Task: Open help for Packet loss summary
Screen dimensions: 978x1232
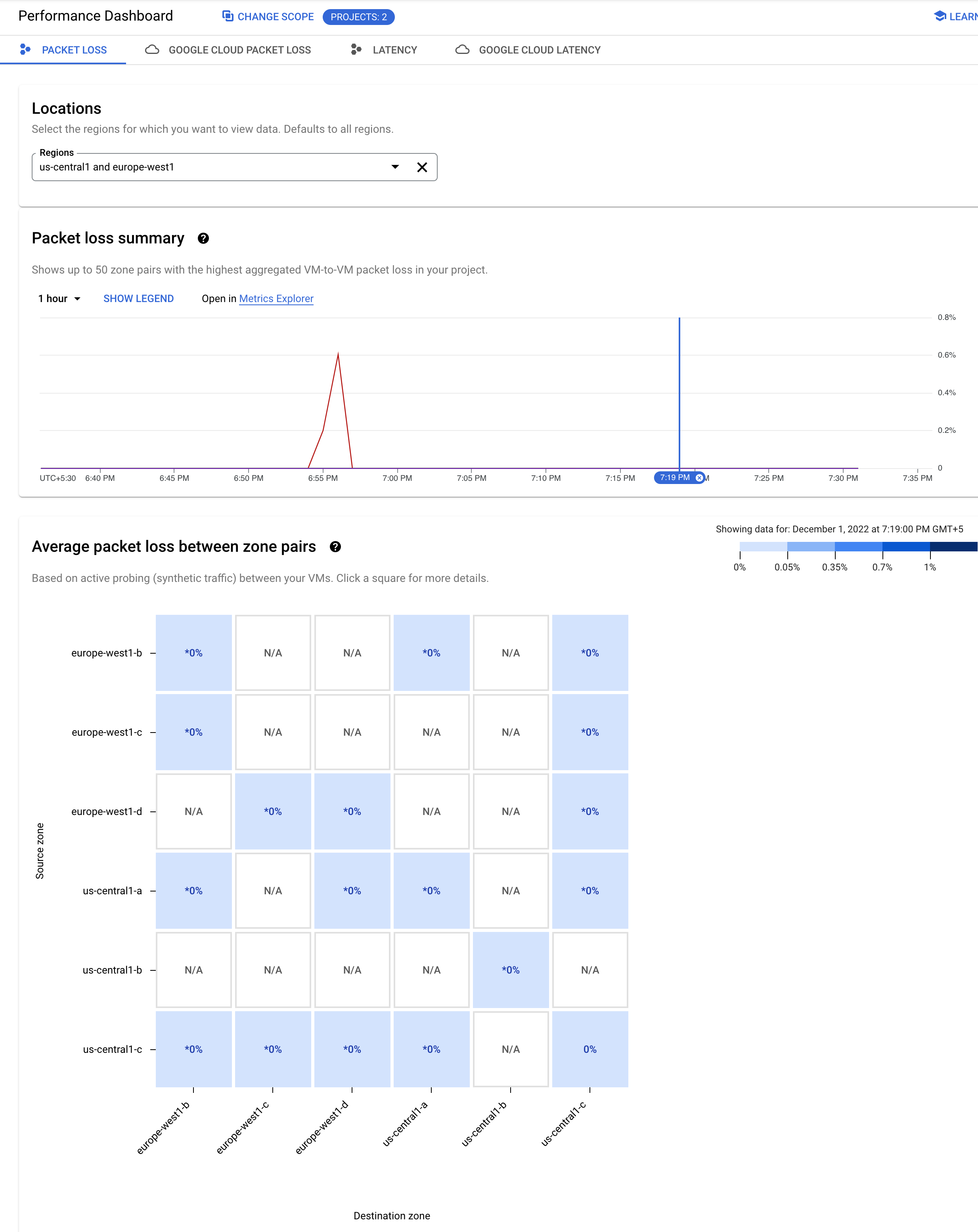Action: tap(203, 238)
